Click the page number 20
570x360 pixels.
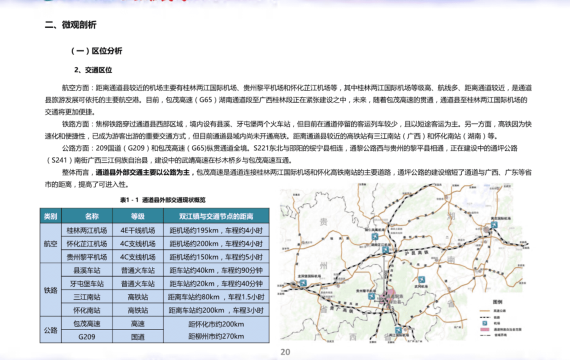[285, 352]
